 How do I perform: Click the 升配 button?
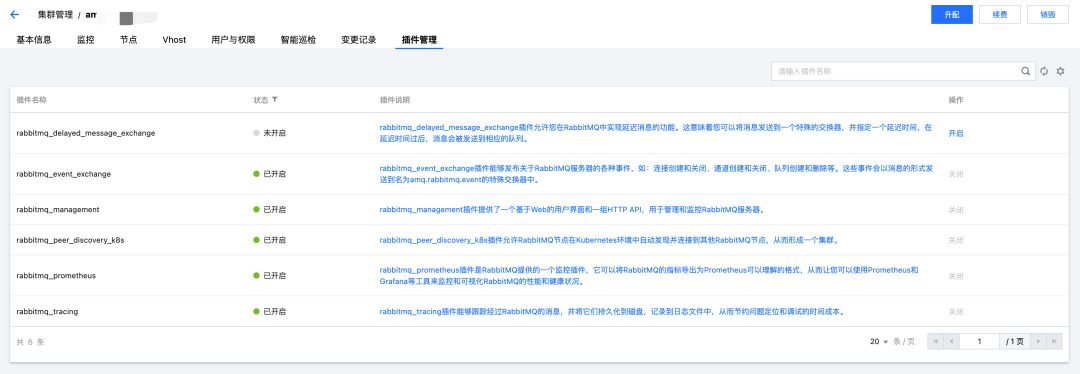(x=951, y=14)
